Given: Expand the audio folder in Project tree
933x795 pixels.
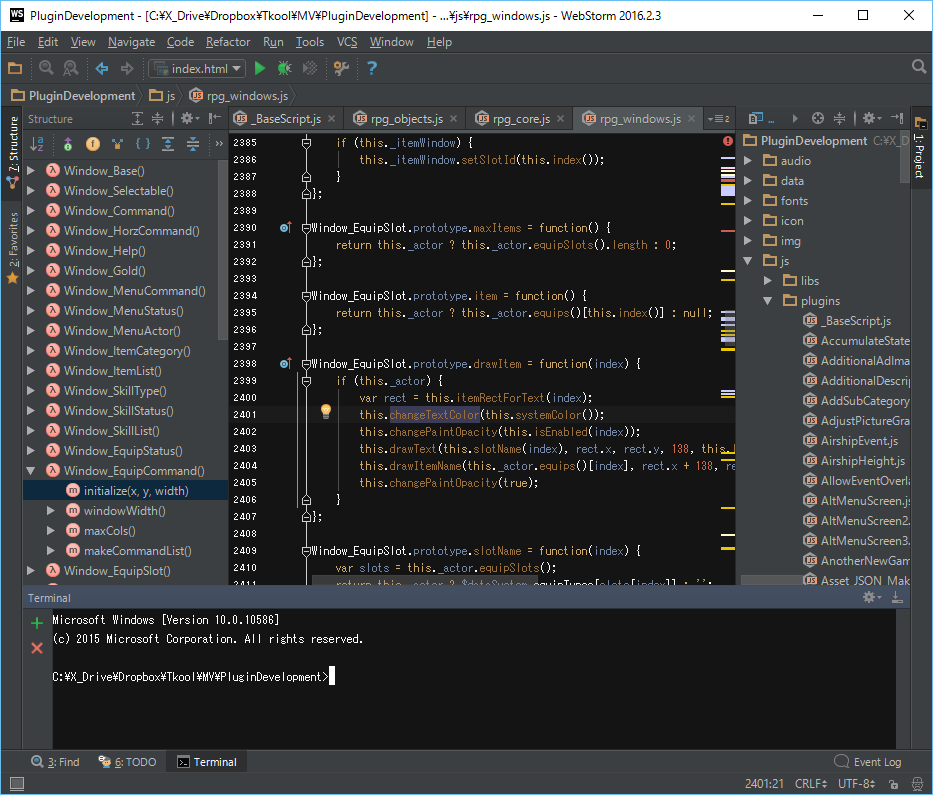Looking at the screenshot, I should coord(749,161).
